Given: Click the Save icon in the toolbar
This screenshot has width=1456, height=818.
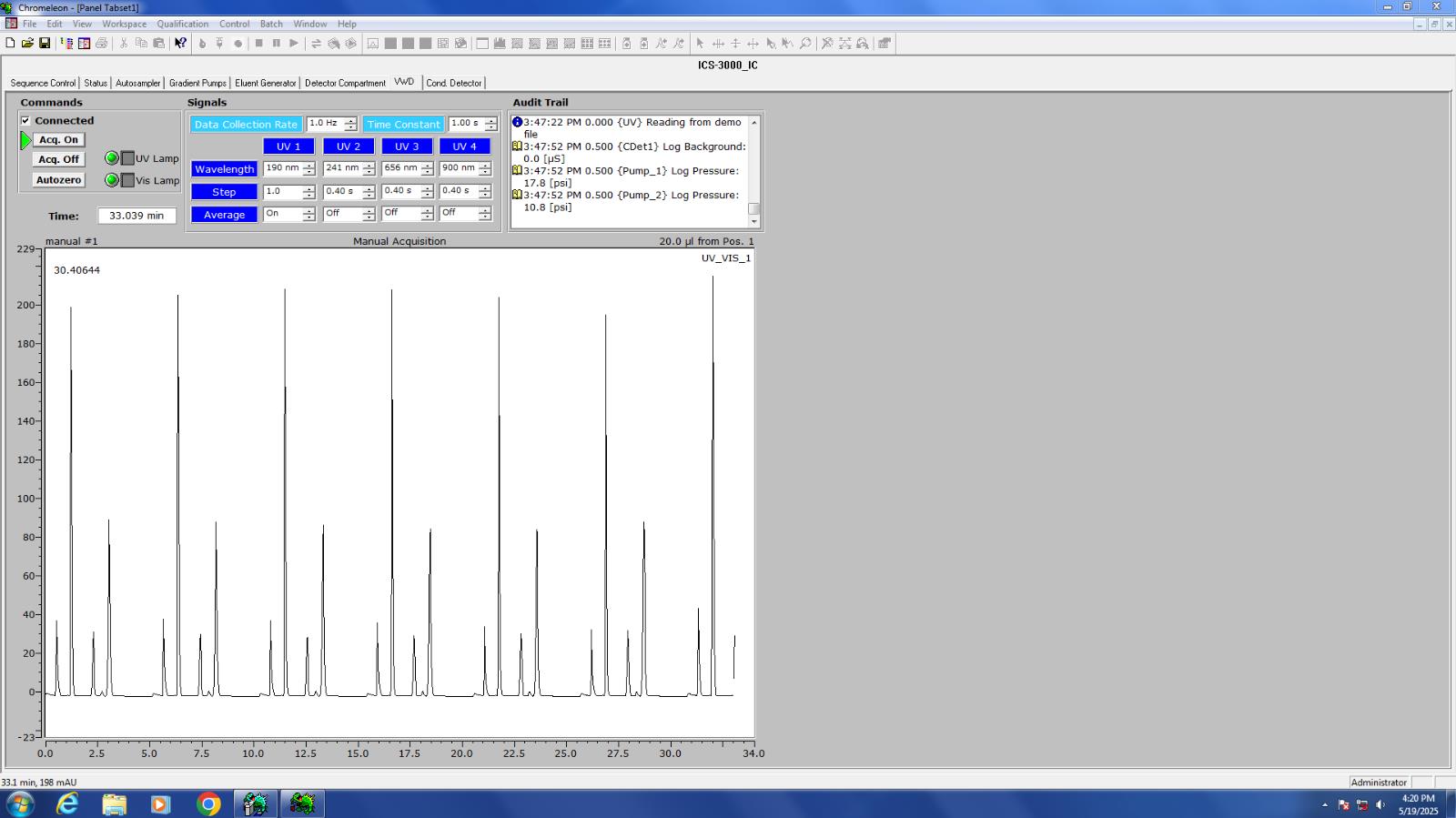Looking at the screenshot, I should [x=45, y=43].
